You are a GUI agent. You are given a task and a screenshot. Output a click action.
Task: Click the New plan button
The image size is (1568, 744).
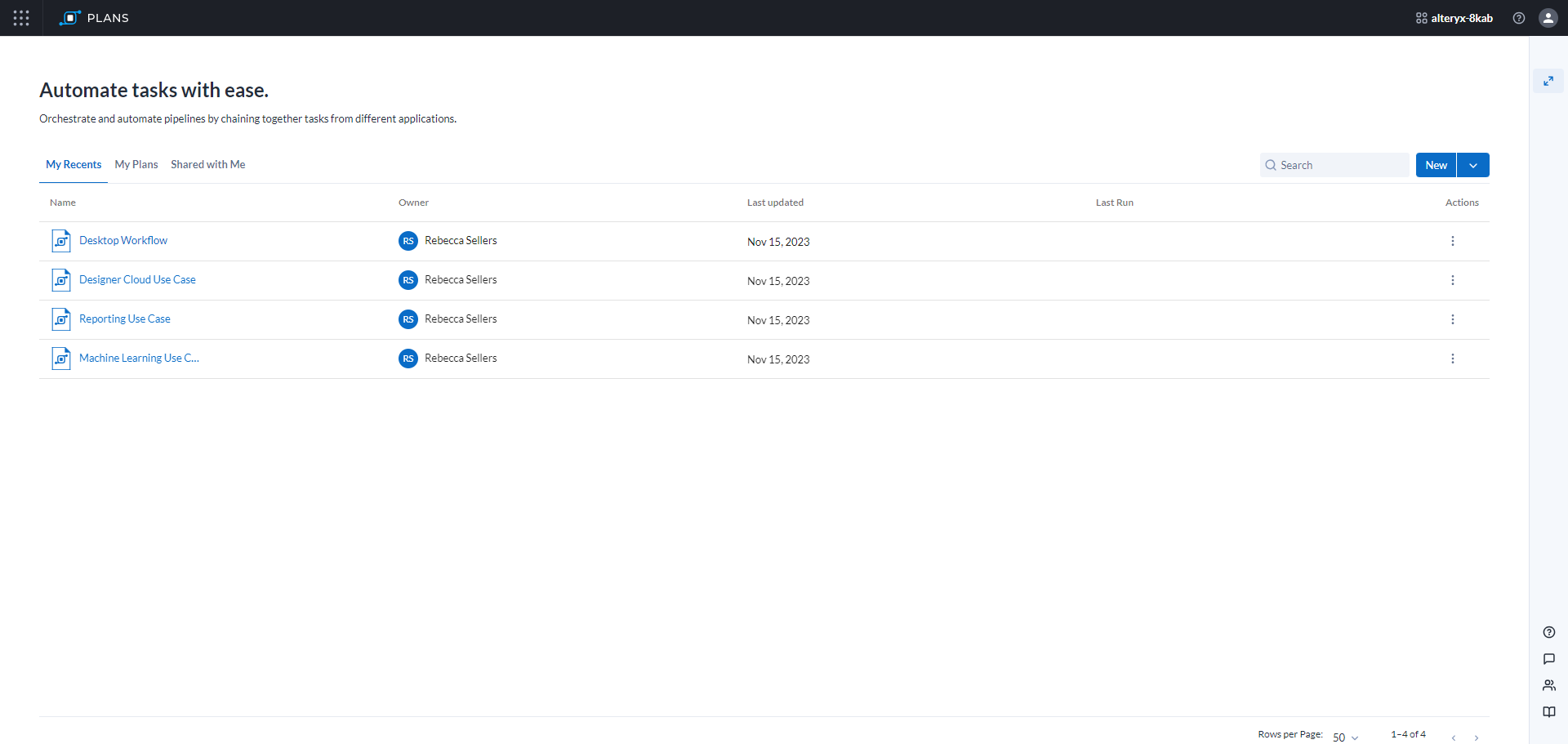tap(1436, 165)
